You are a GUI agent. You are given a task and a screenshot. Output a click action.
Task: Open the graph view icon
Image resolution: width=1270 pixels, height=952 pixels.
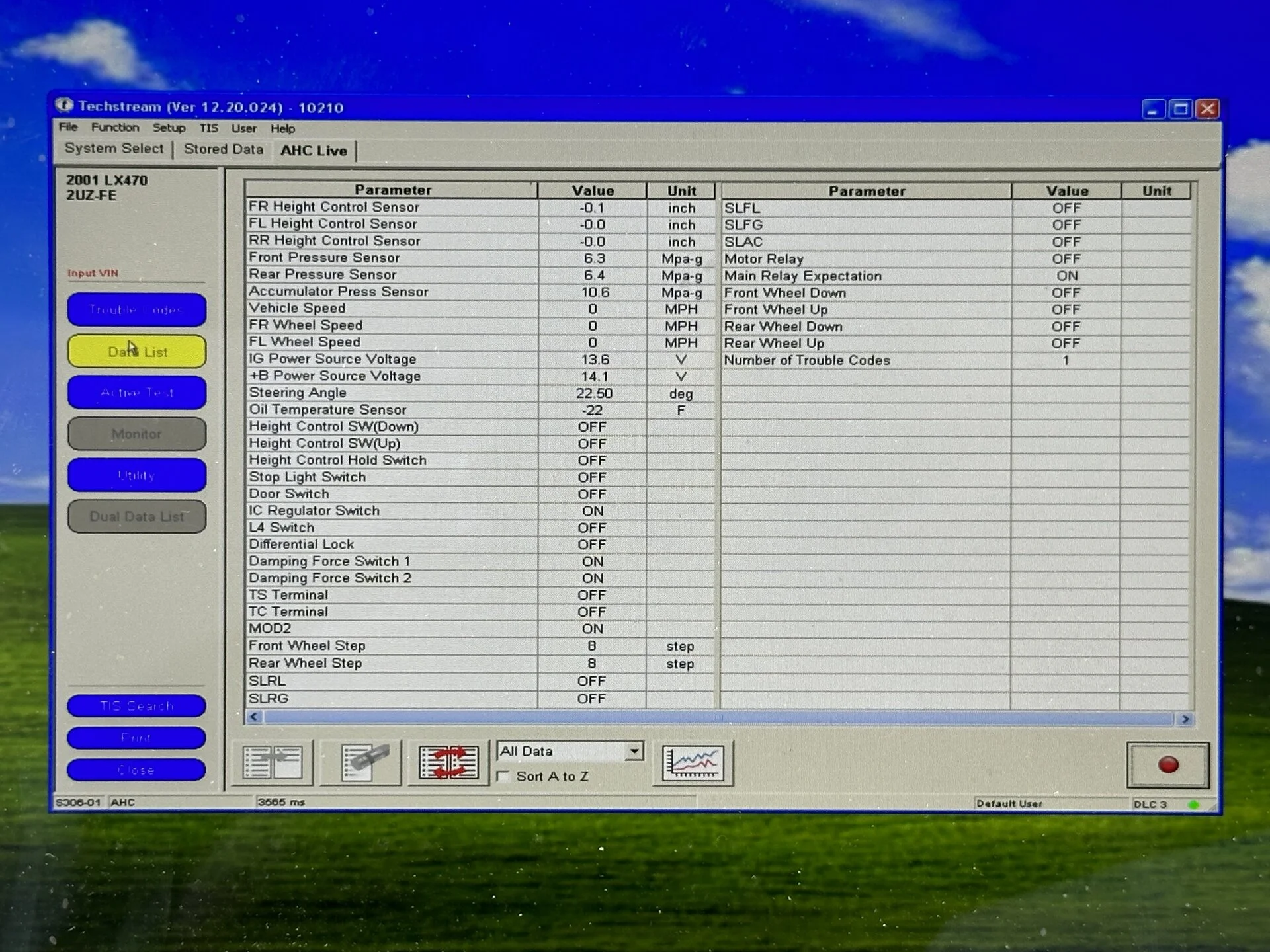coord(693,764)
